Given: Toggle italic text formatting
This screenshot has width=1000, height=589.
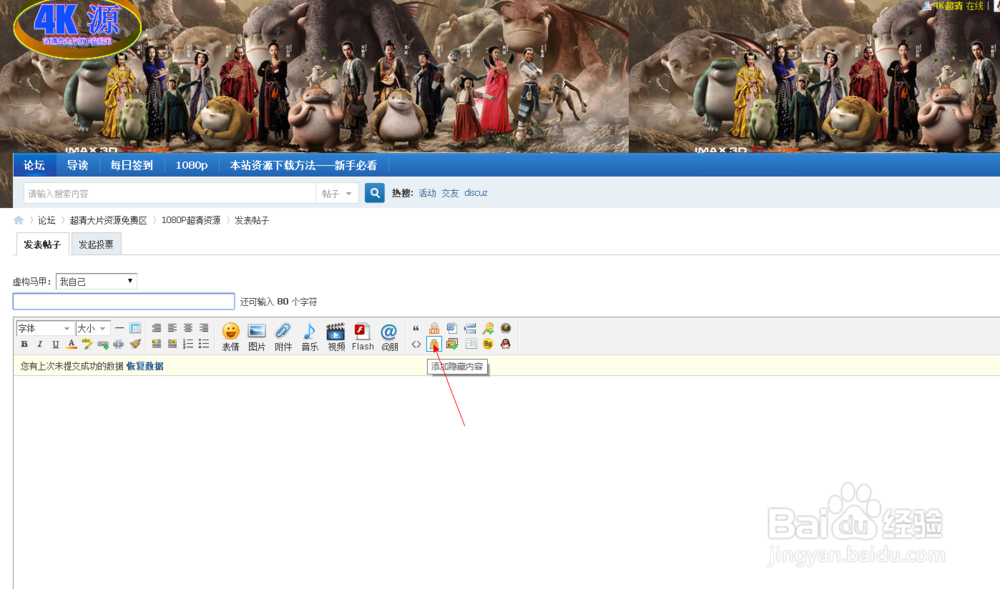Looking at the screenshot, I should tap(40, 344).
